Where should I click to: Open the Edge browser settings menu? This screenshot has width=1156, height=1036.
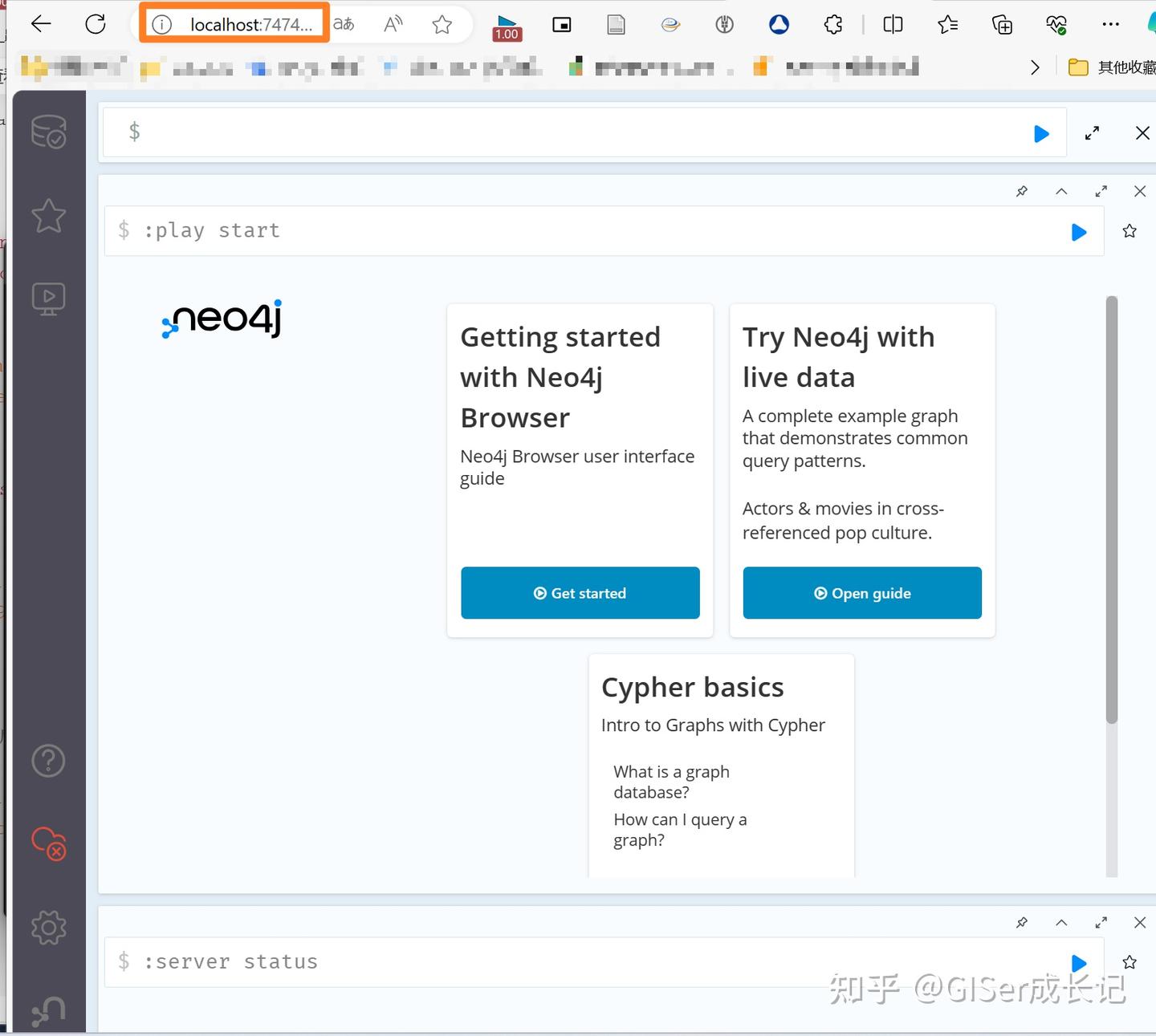tap(1110, 24)
